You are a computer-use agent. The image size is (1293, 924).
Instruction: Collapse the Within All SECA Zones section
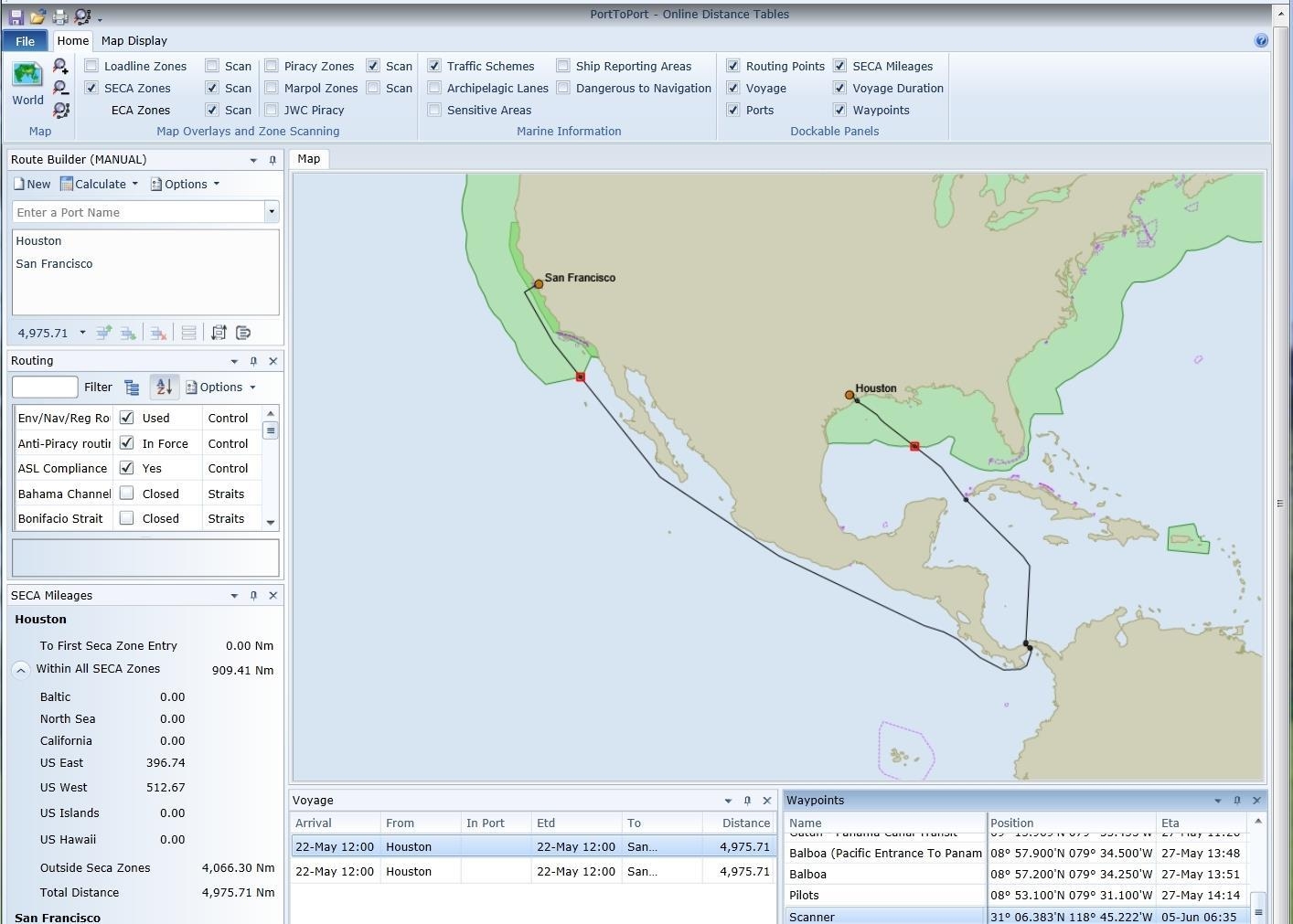(20, 670)
